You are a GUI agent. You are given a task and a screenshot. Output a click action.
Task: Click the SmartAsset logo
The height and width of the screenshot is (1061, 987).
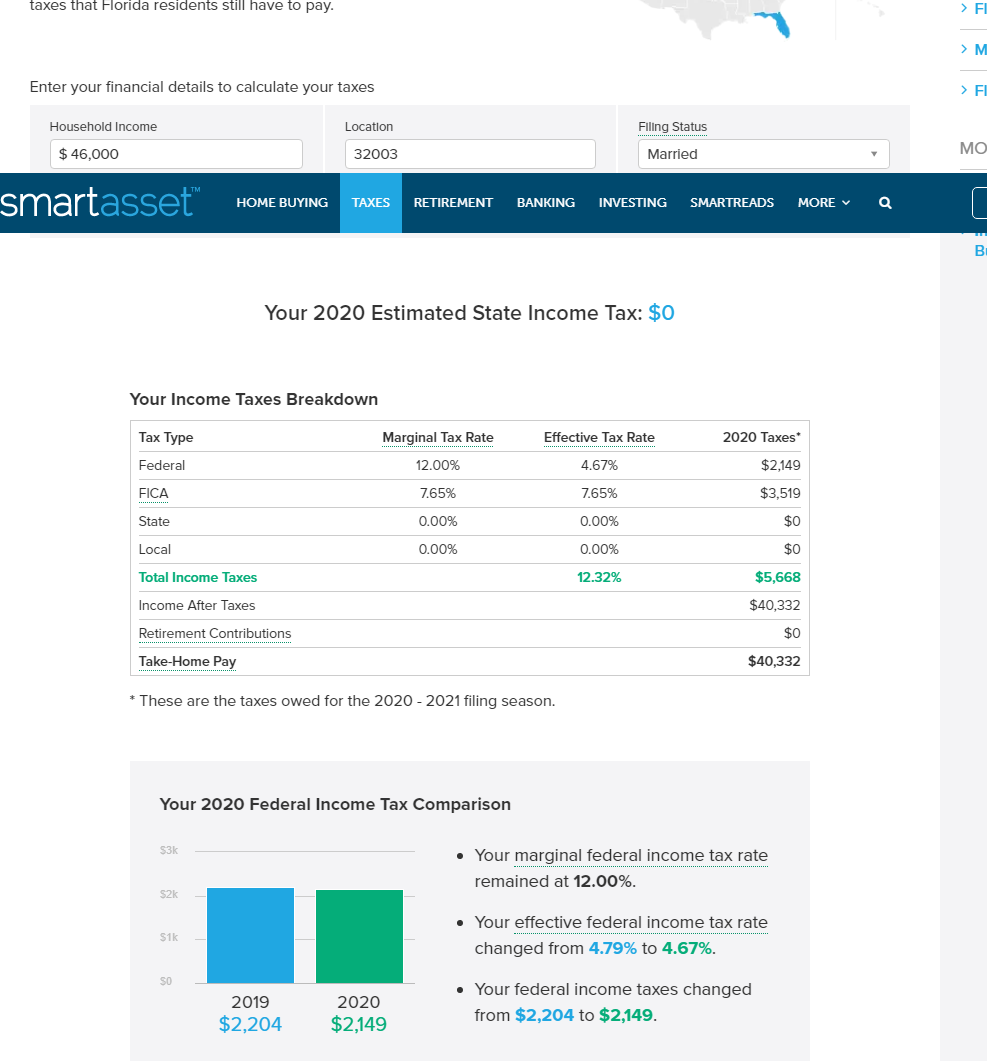(x=99, y=202)
